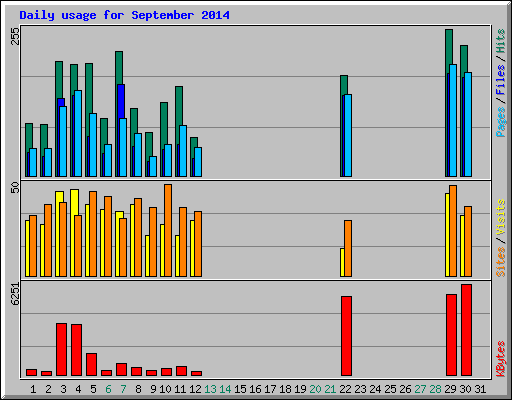Click the 'Daily usage for September 2014' title

[x=124, y=15]
